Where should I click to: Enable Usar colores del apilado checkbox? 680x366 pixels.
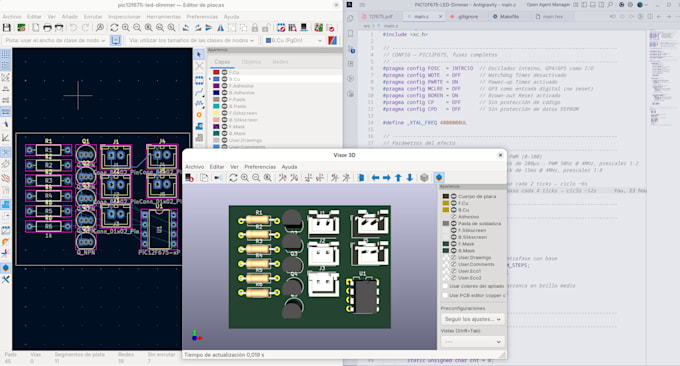(445, 286)
